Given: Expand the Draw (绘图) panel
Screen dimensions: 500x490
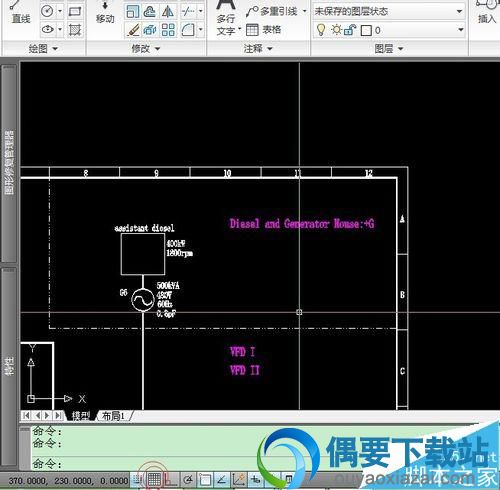Looking at the screenshot, I should click(43, 49).
